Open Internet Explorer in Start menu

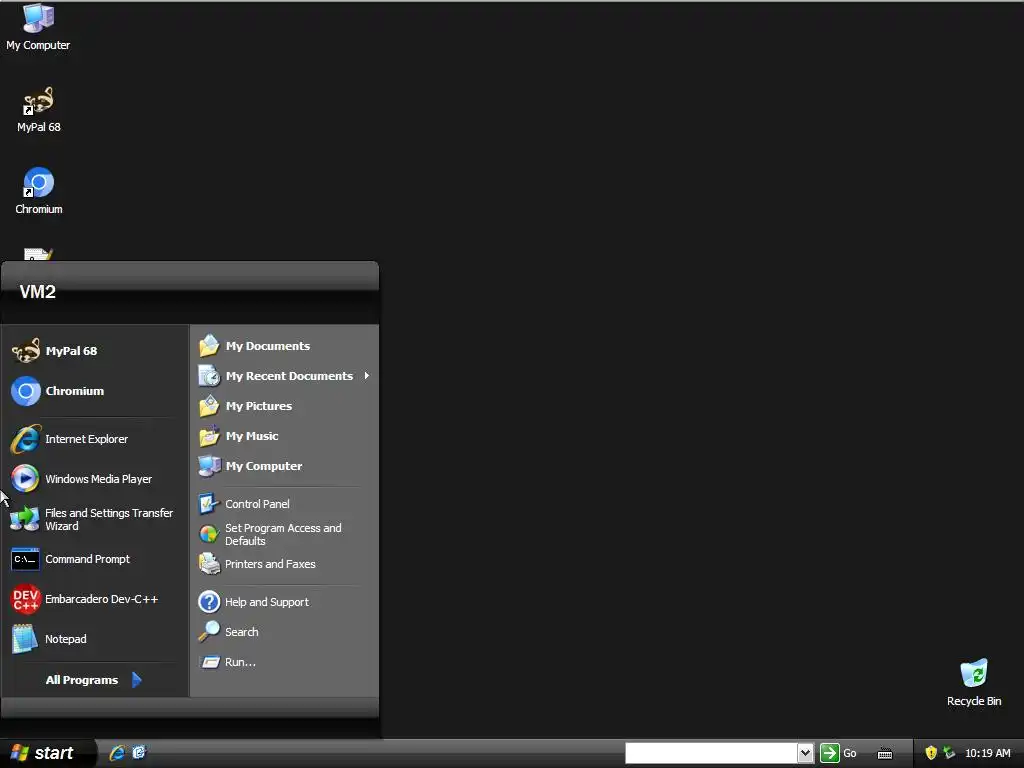pyautogui.click(x=95, y=439)
